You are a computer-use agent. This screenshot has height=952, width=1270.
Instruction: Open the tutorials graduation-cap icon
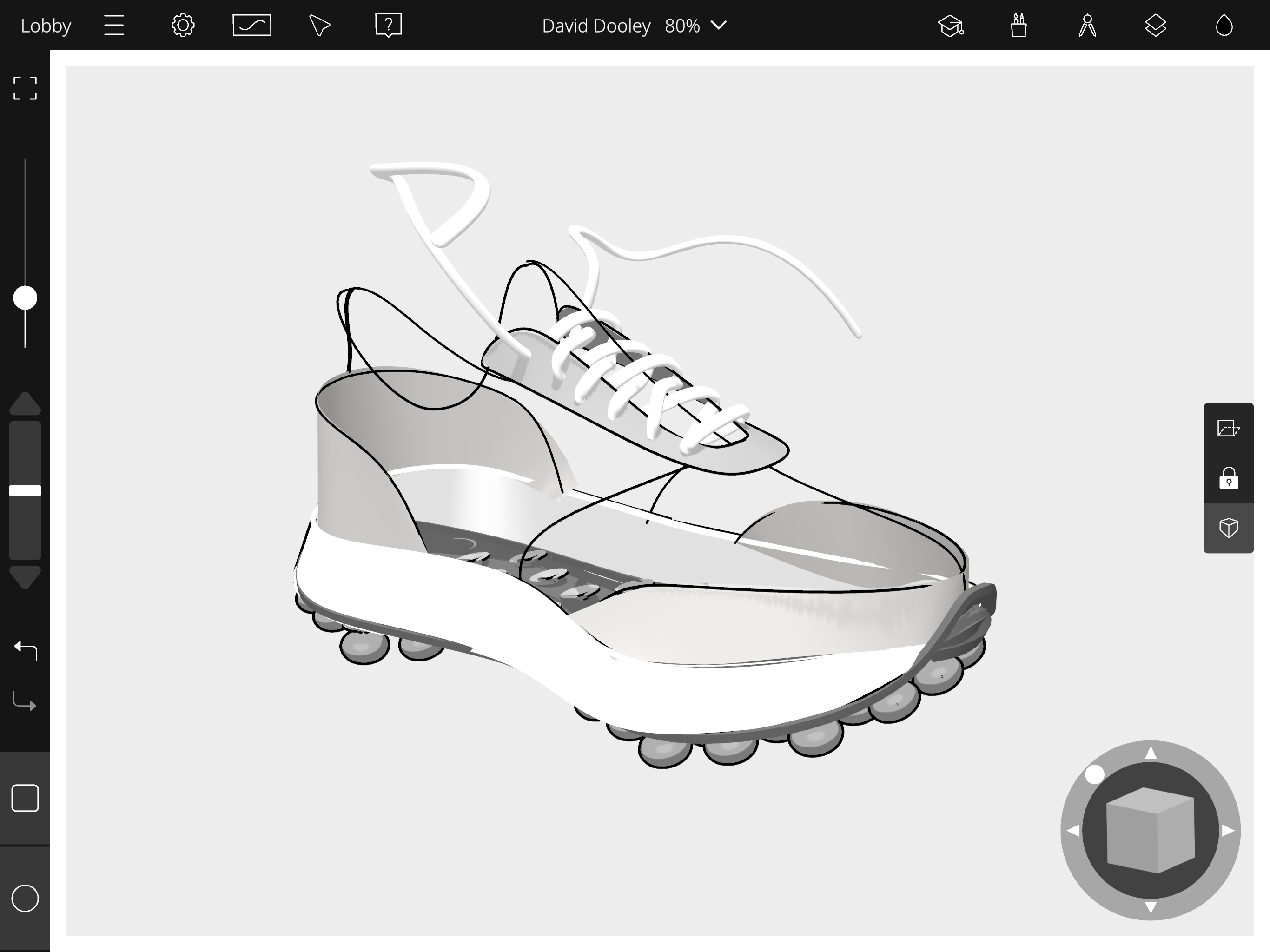950,26
